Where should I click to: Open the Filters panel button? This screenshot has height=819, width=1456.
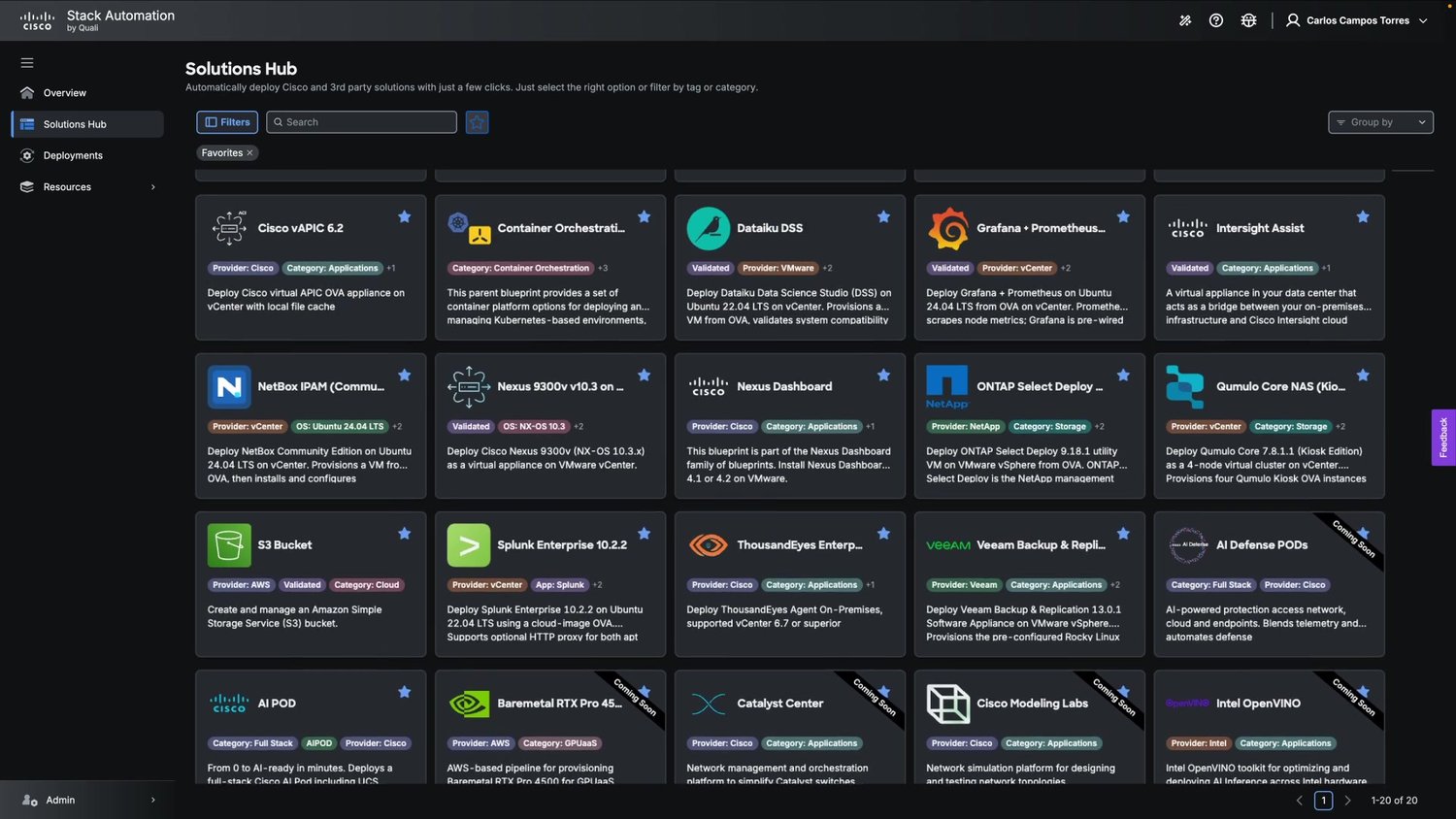pos(227,122)
